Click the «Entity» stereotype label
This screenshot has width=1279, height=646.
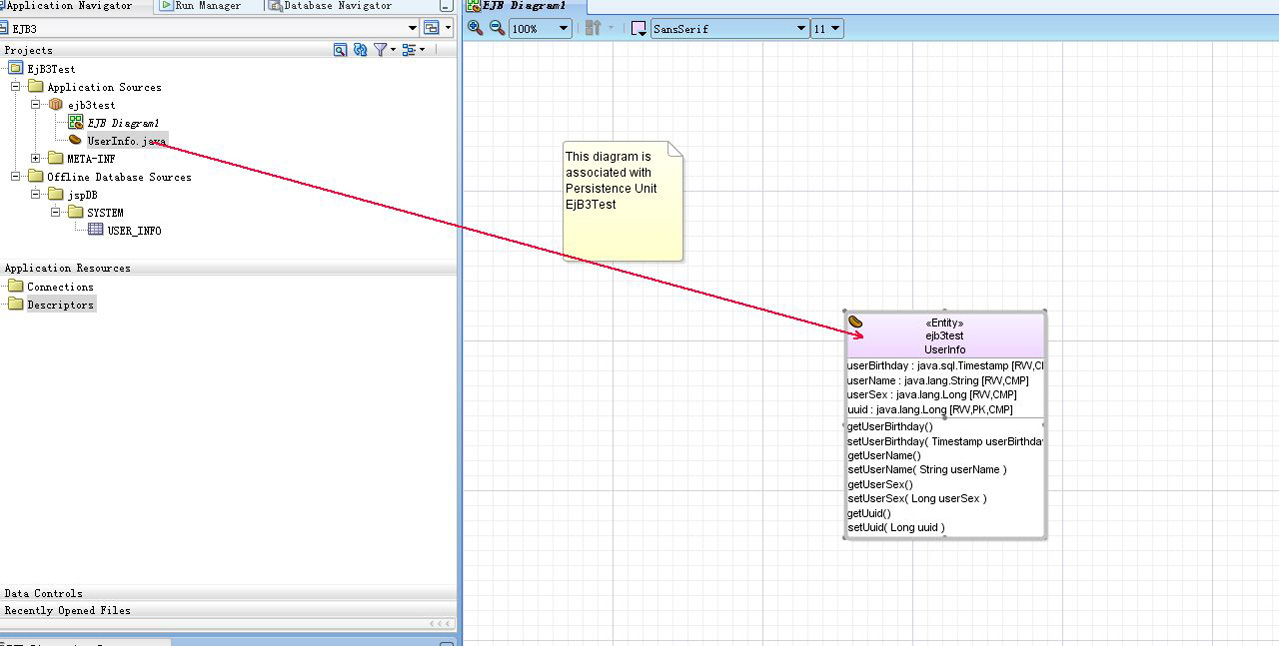click(x=945, y=323)
